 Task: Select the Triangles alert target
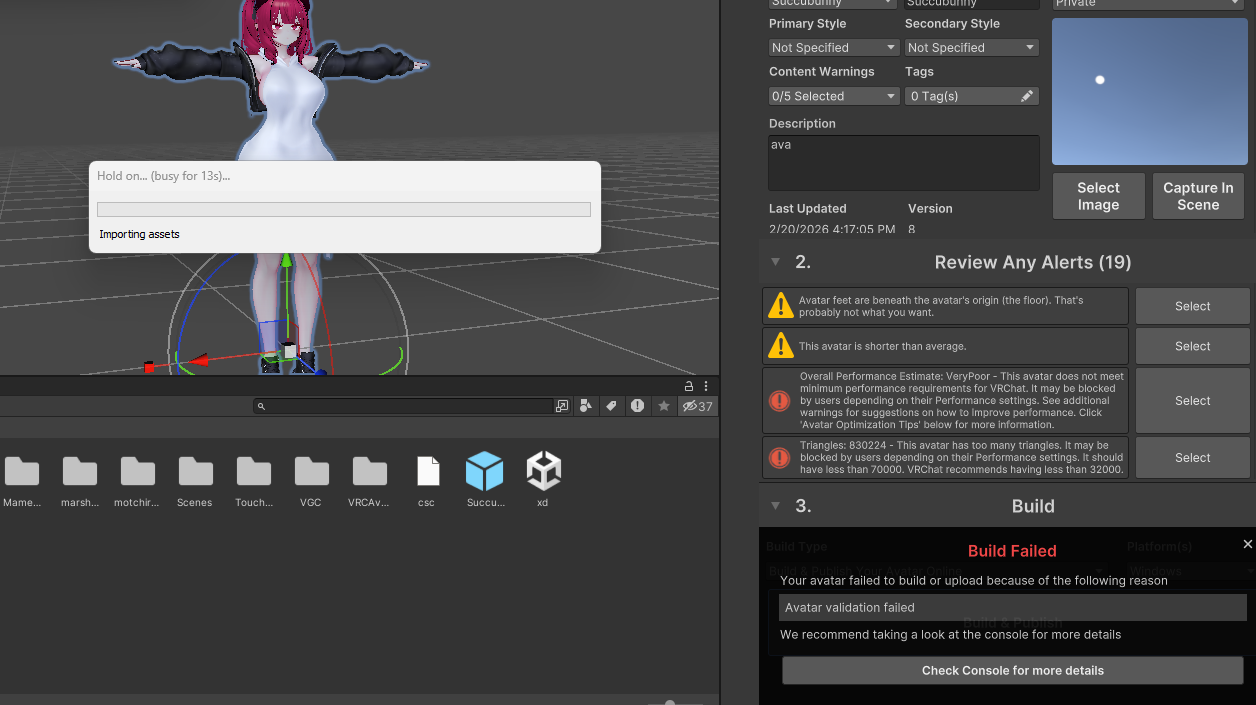click(1193, 458)
